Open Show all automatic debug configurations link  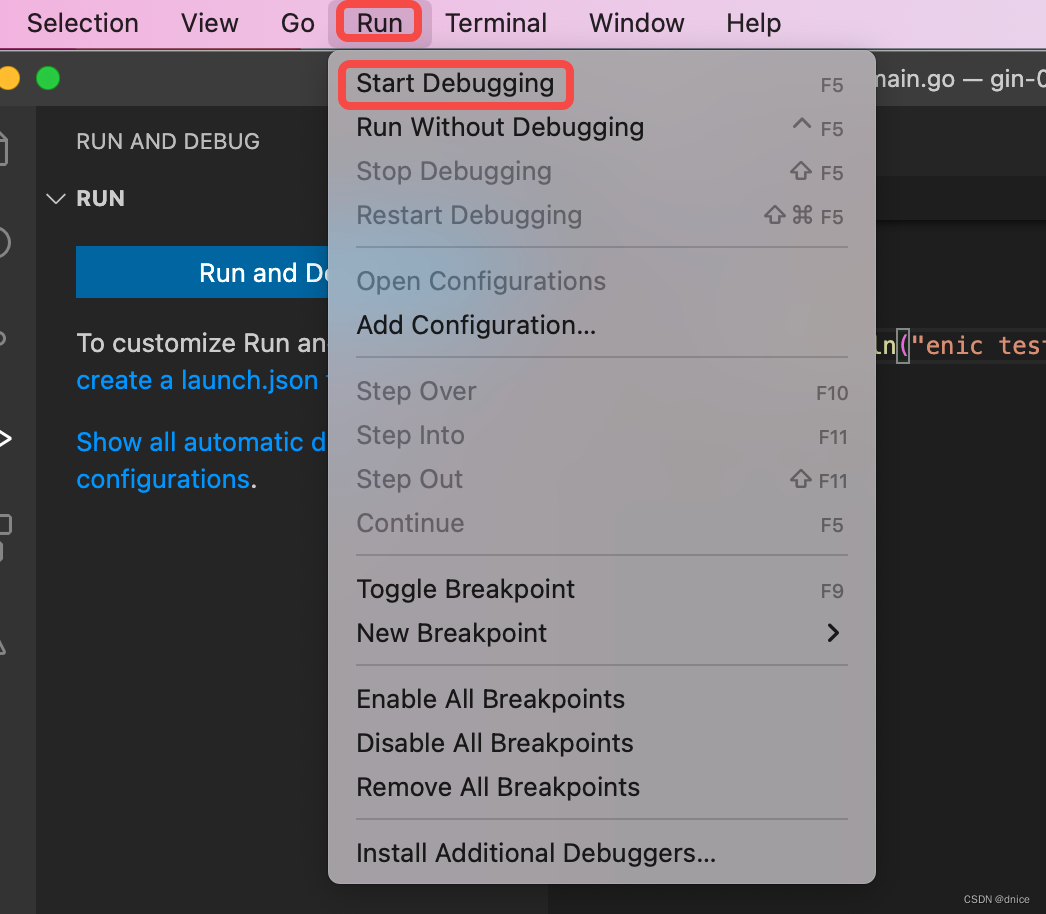point(200,443)
